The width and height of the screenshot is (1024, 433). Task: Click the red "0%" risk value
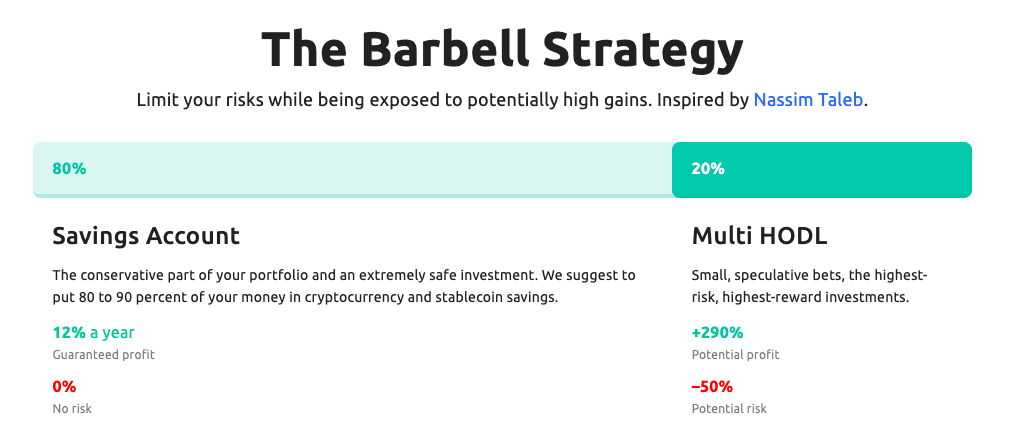[64, 387]
